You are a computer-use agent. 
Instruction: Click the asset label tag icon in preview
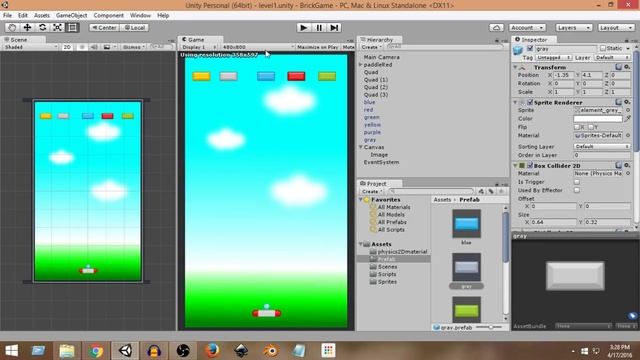tap(632, 316)
